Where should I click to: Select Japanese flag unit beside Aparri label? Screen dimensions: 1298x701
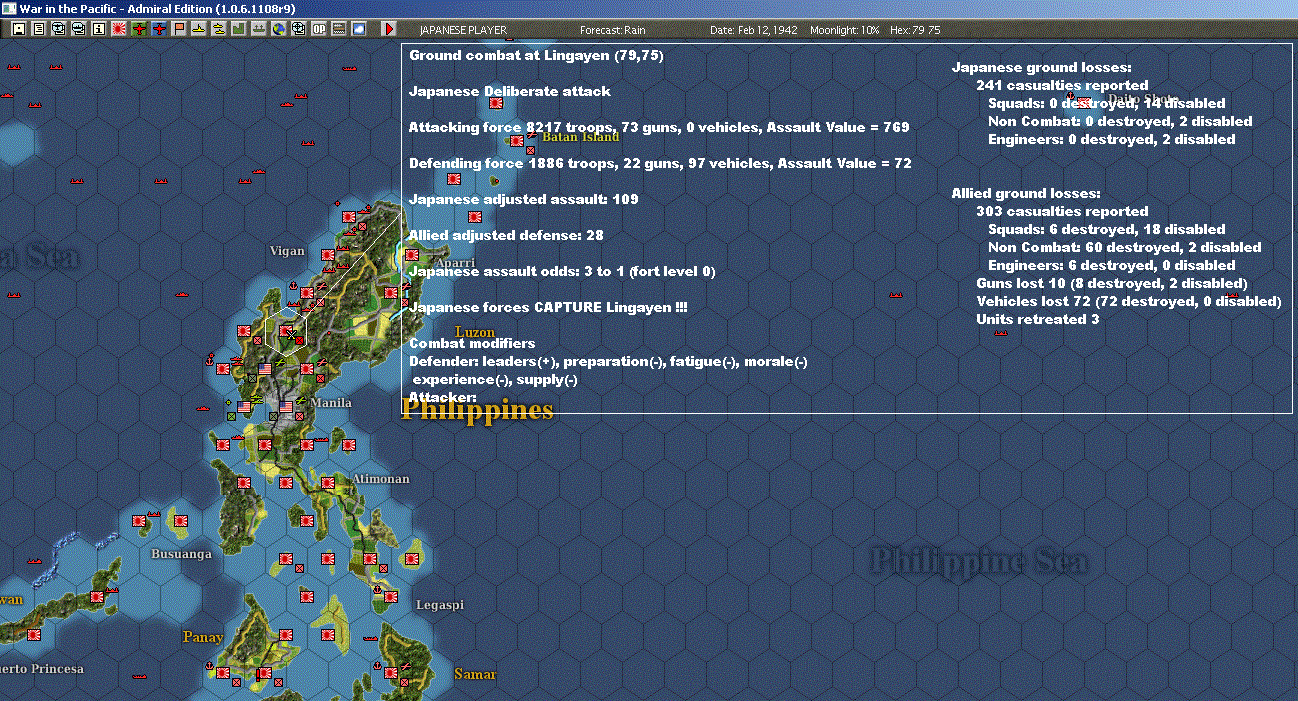coord(411,255)
